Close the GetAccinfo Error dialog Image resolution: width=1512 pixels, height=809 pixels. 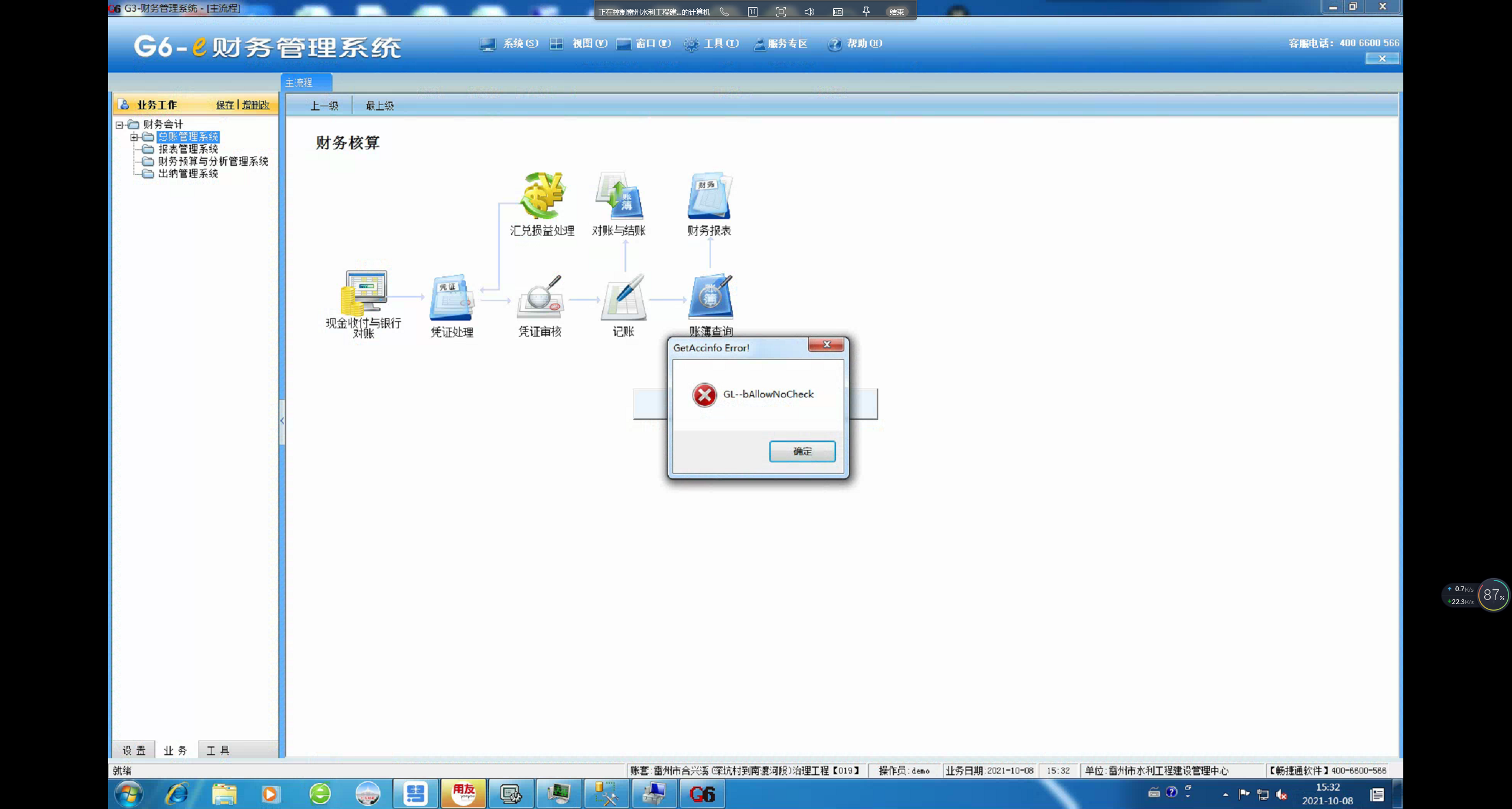point(826,345)
